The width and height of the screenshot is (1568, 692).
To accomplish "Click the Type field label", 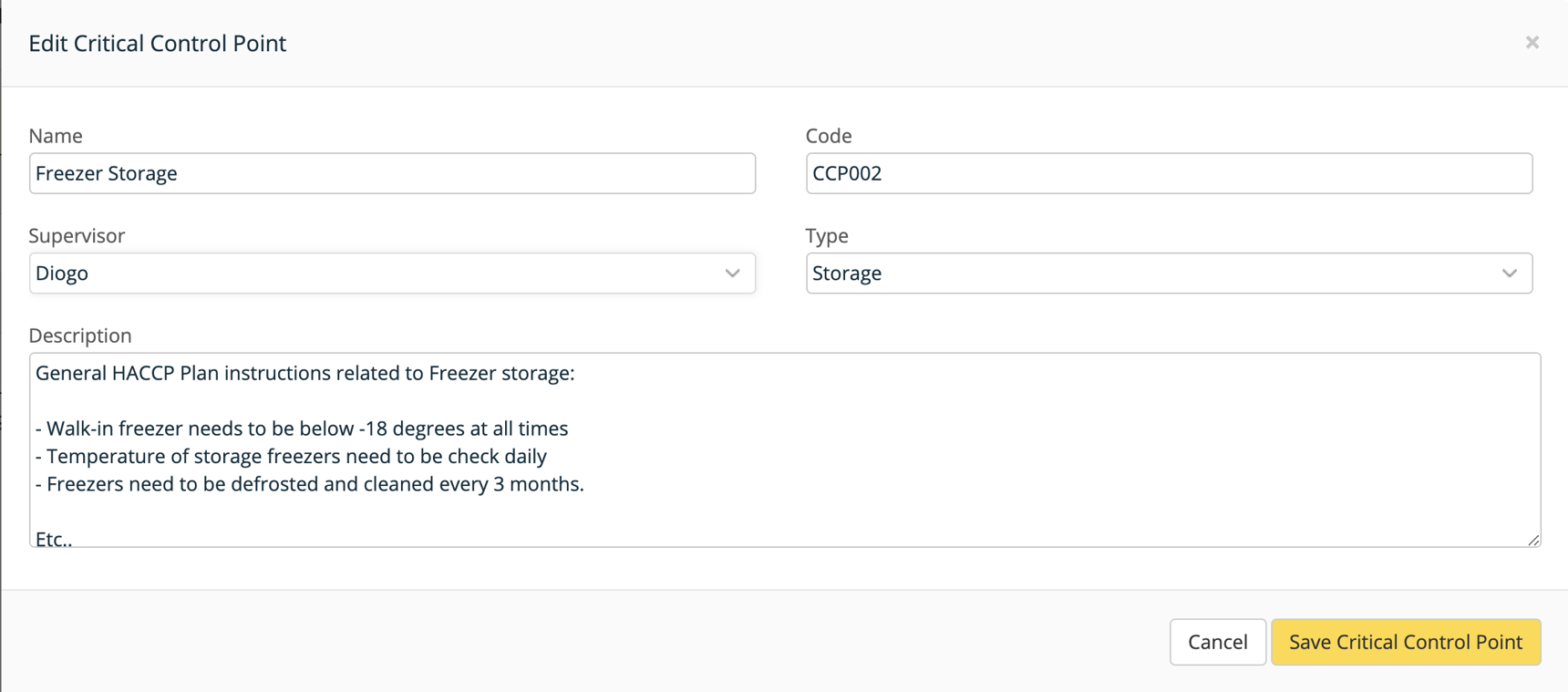I will pos(826,236).
